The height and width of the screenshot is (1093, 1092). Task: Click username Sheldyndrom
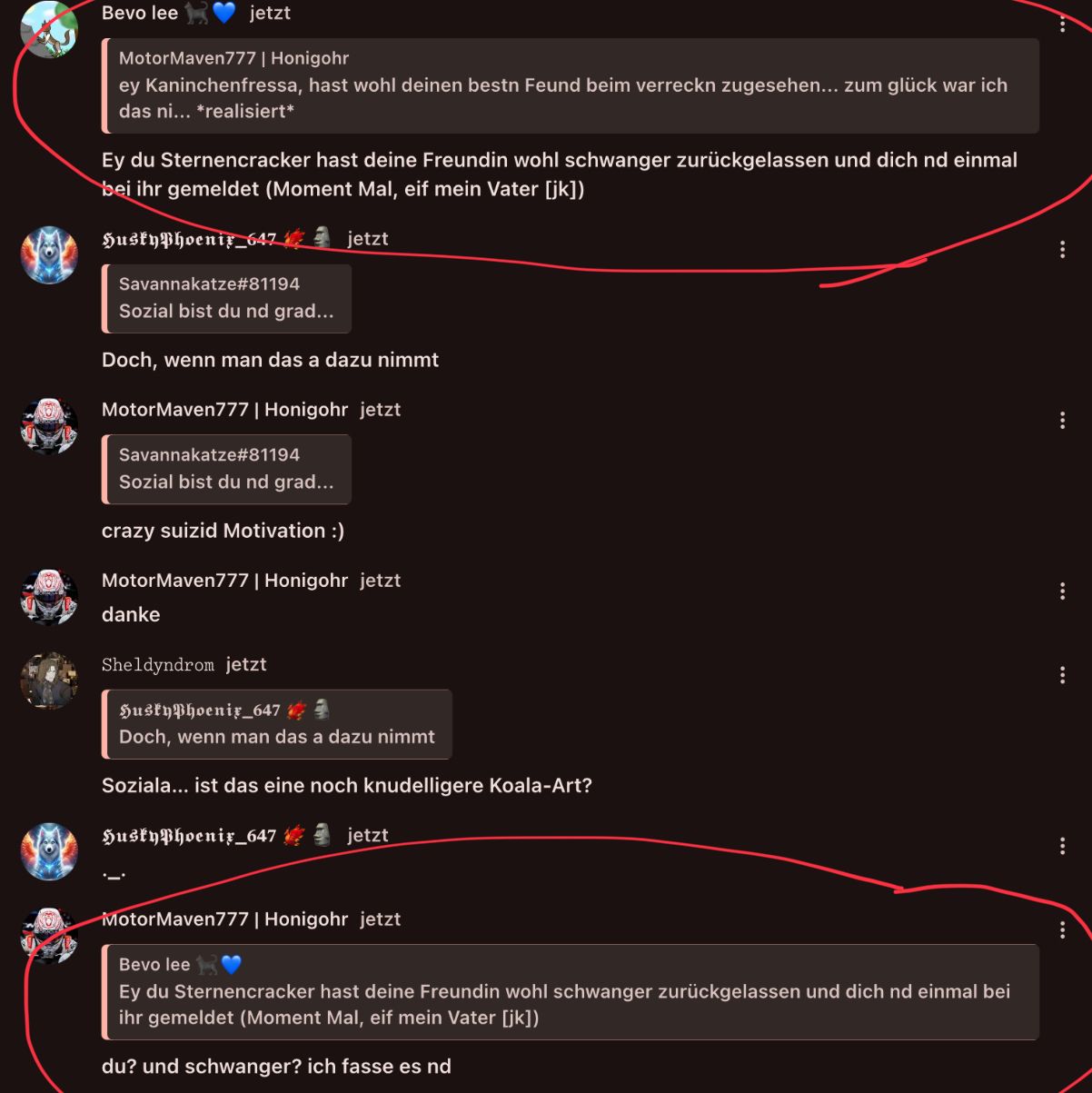tap(157, 664)
